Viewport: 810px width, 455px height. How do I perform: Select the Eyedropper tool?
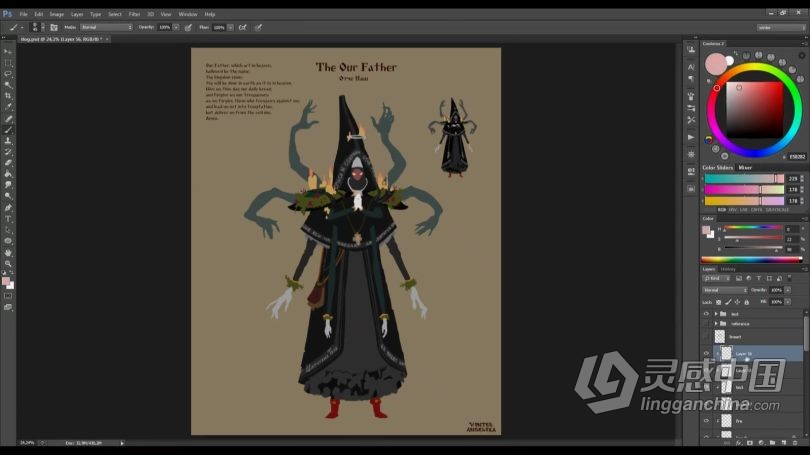click(8, 107)
